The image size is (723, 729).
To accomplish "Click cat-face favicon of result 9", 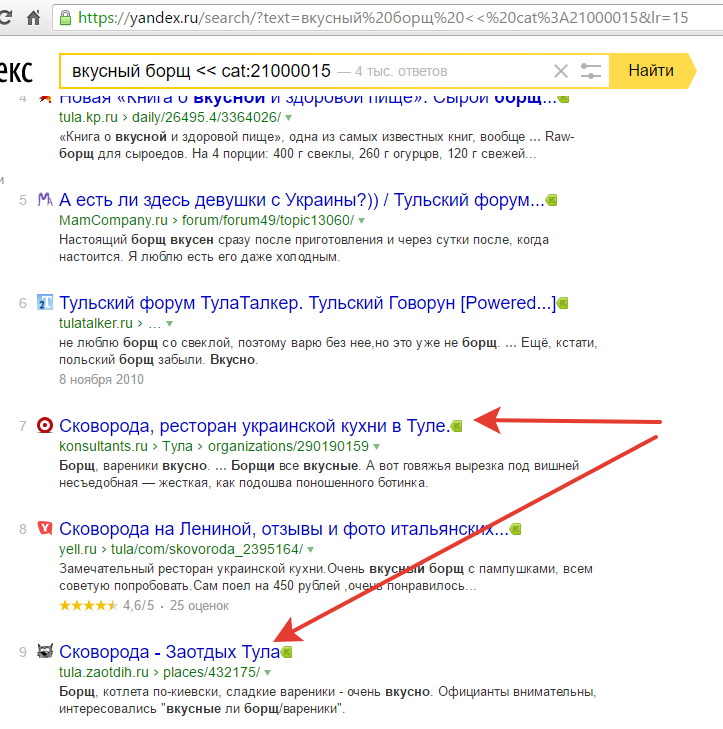I will [45, 651].
